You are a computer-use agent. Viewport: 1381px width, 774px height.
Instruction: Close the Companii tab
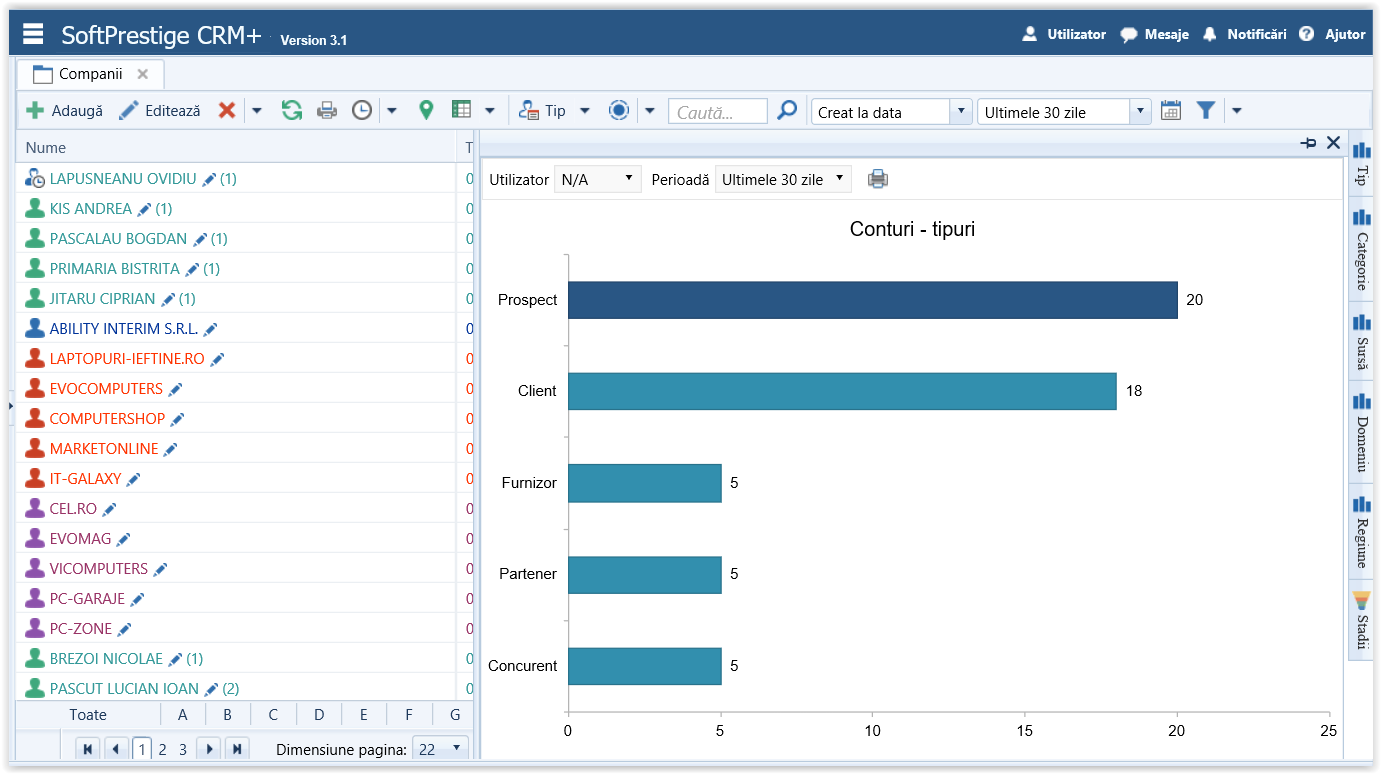(x=143, y=74)
